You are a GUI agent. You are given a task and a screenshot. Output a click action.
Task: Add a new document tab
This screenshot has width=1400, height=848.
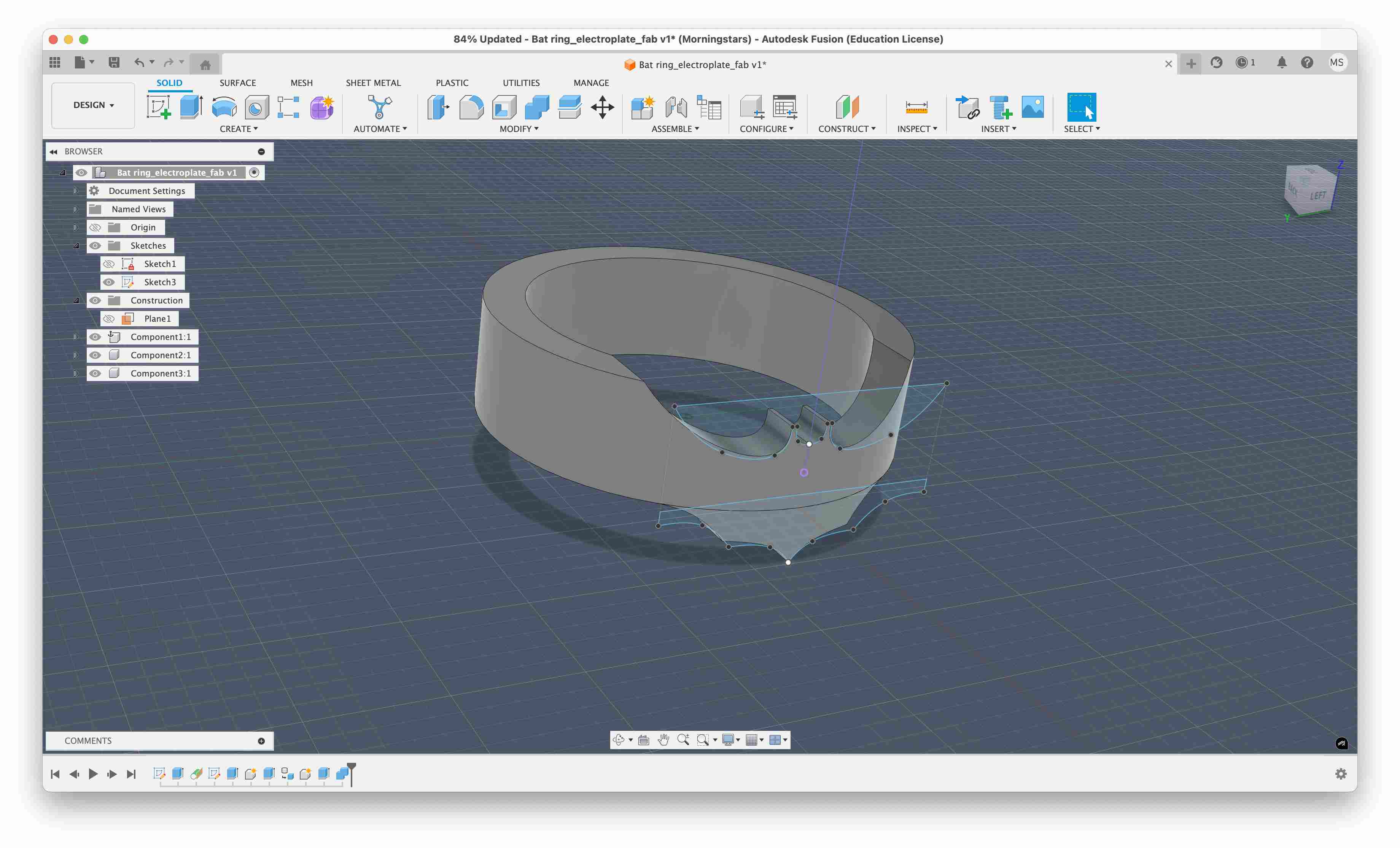(1191, 64)
